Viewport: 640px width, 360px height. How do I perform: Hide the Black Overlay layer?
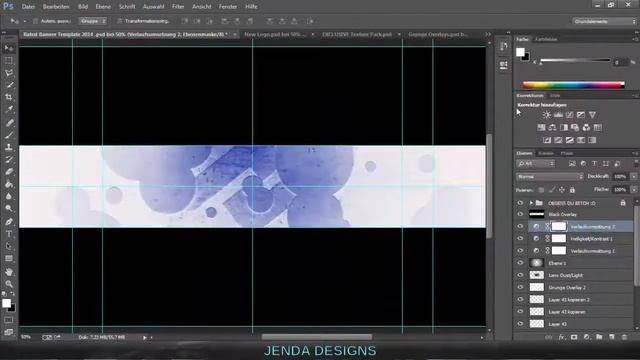(x=520, y=214)
